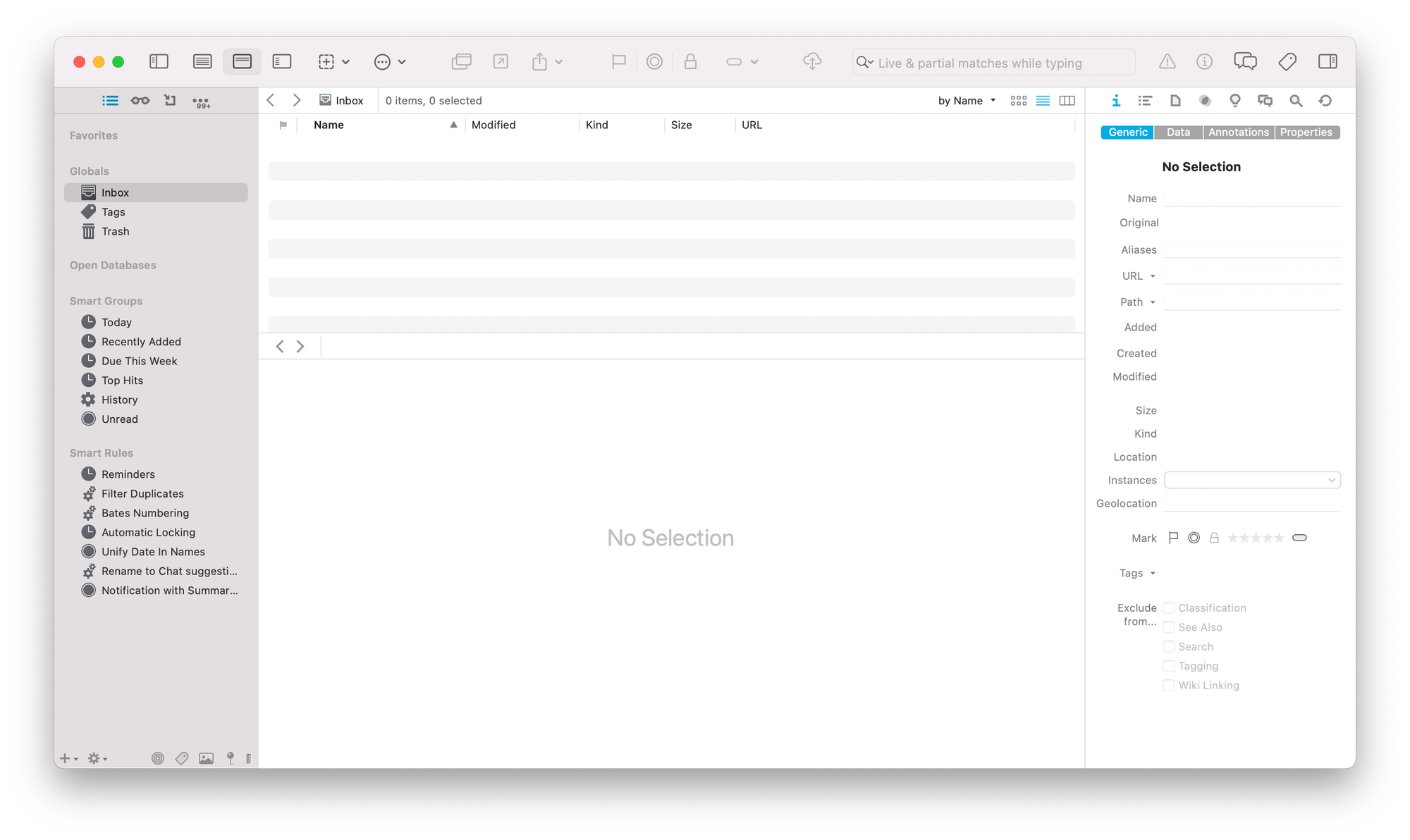Check the See Also exclusion box
1410x840 pixels.
click(1169, 627)
